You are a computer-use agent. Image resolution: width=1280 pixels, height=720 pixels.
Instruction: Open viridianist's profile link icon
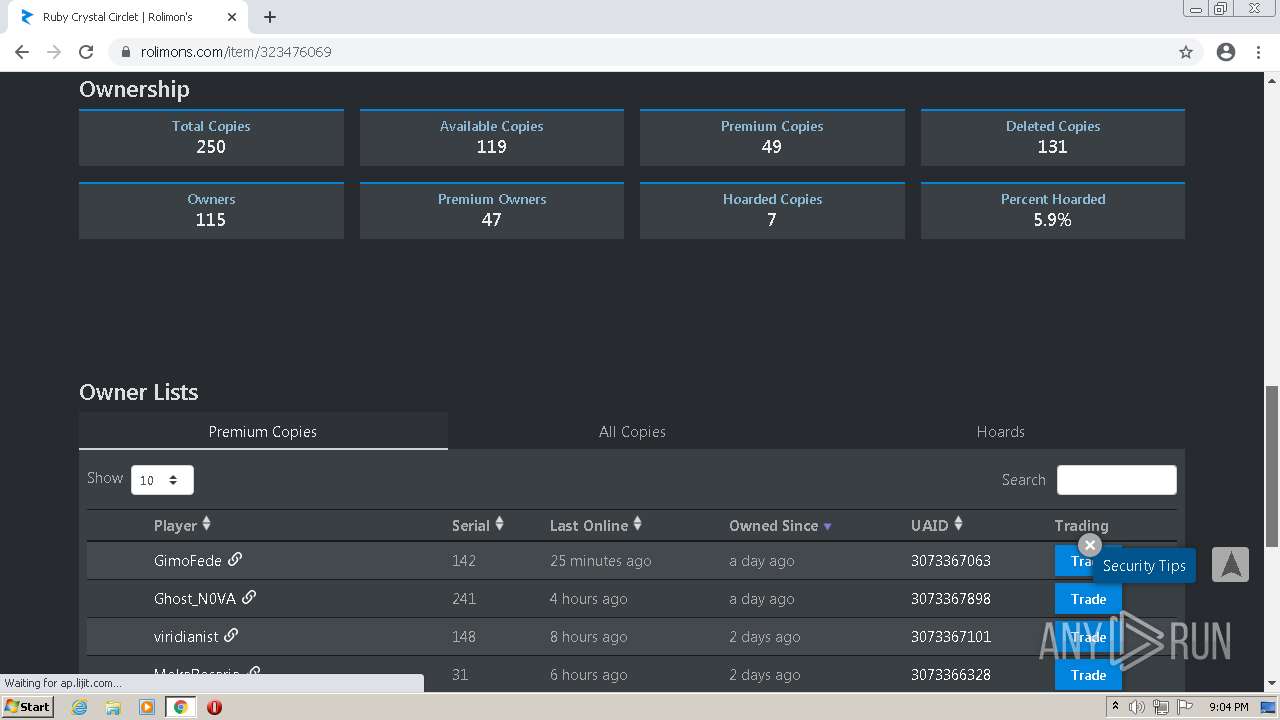coord(231,635)
